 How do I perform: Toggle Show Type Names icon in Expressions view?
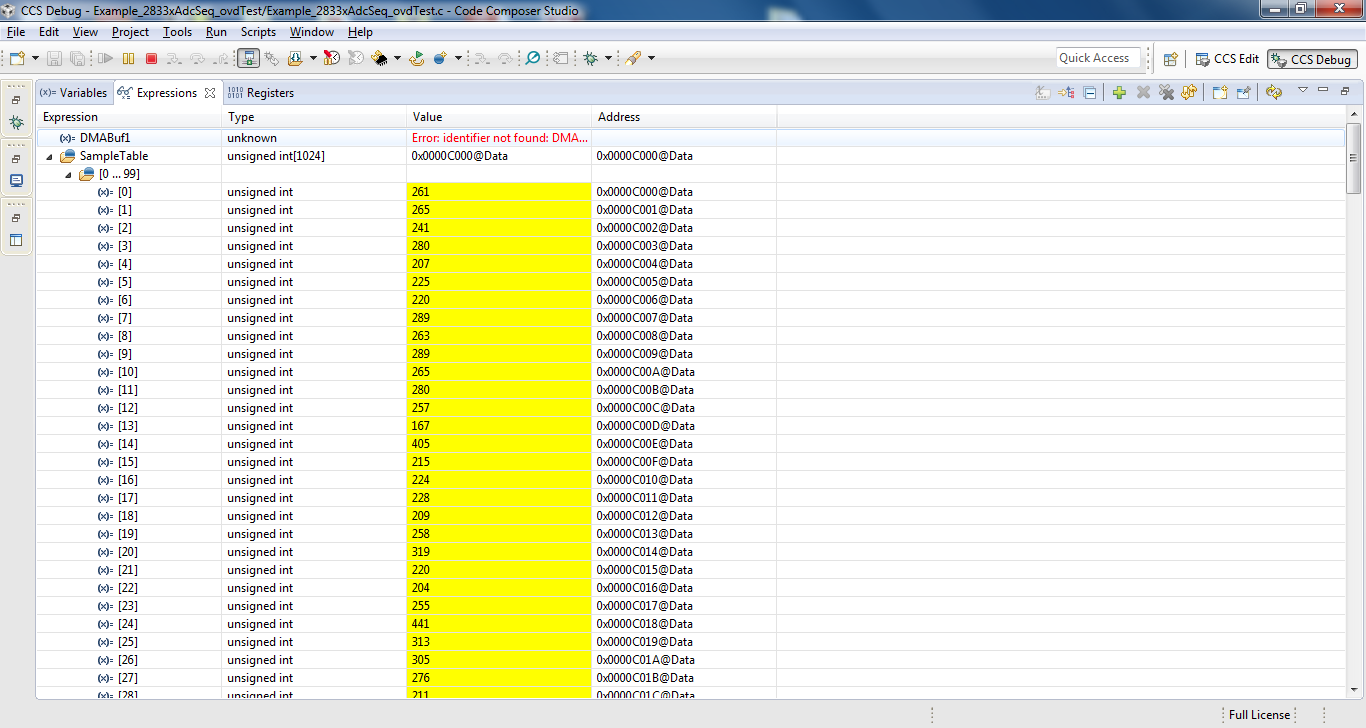click(1043, 93)
